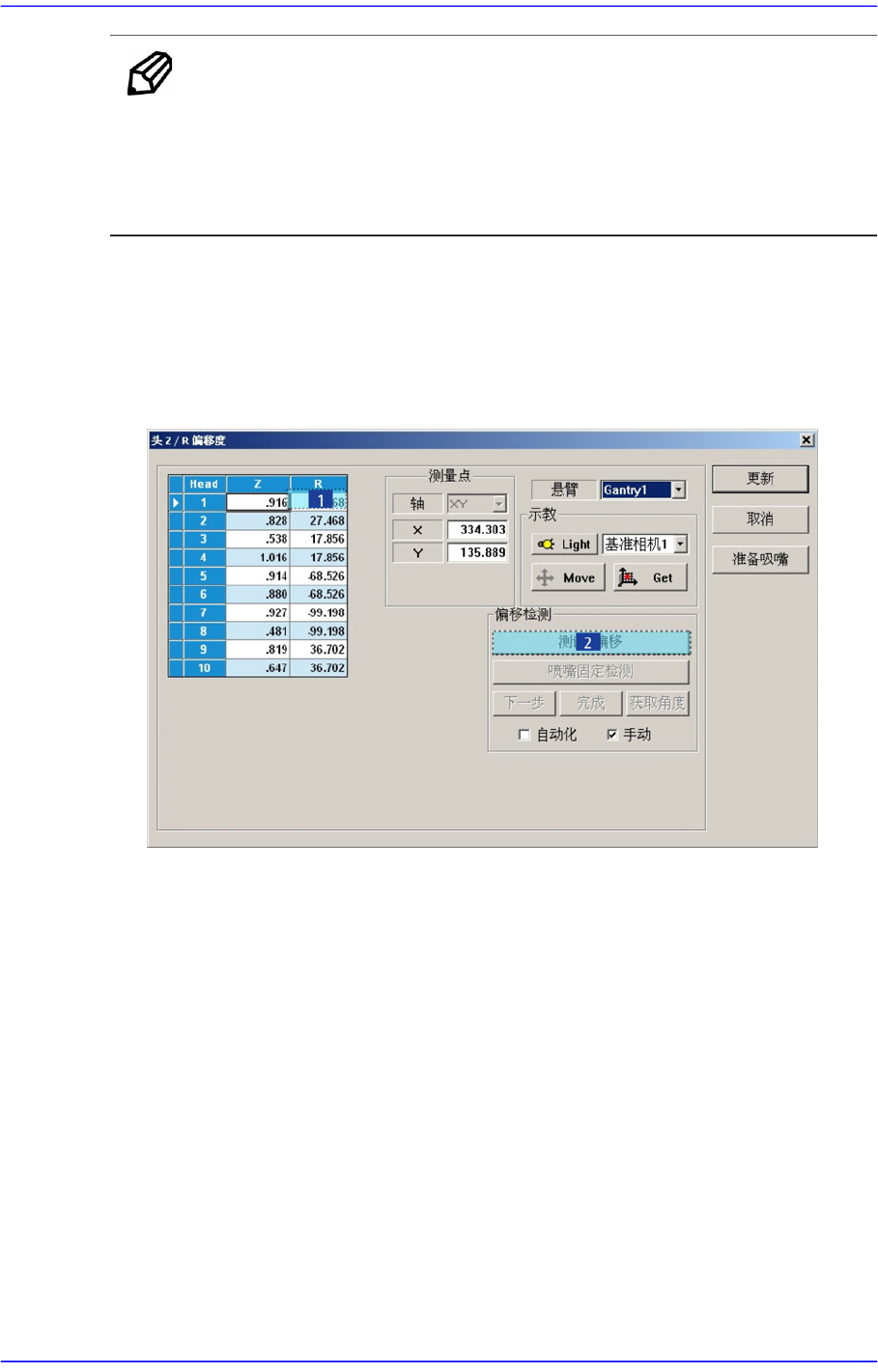The image size is (878, 1372).
Task: Open the XY axis dropdown
Action: [x=498, y=504]
